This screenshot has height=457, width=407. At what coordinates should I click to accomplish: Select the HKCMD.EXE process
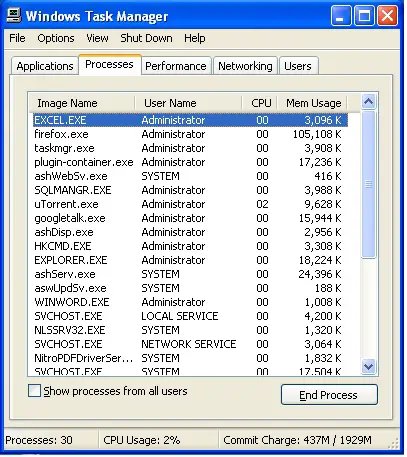(x=190, y=246)
